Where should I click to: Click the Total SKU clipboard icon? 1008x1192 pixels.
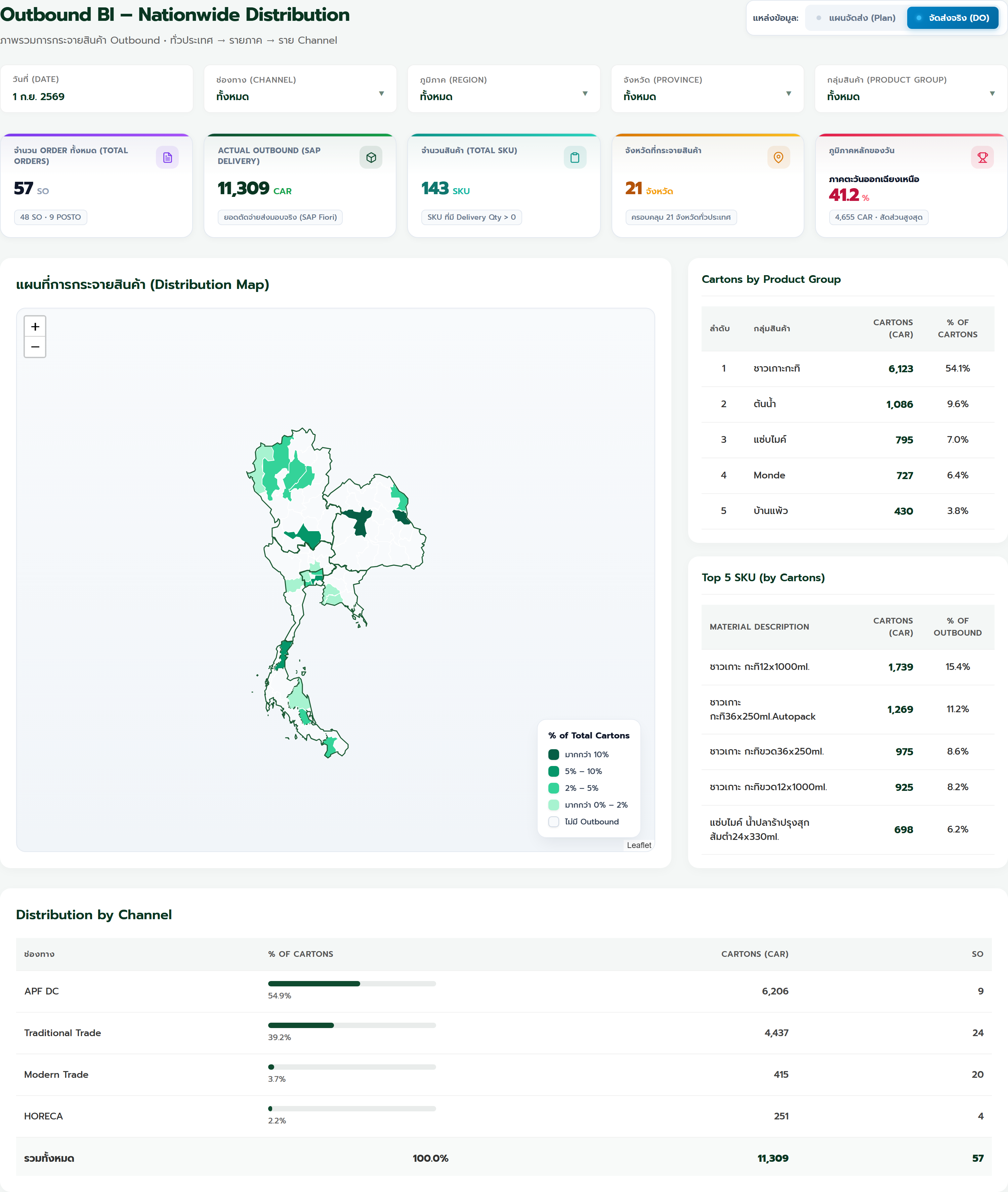575,157
